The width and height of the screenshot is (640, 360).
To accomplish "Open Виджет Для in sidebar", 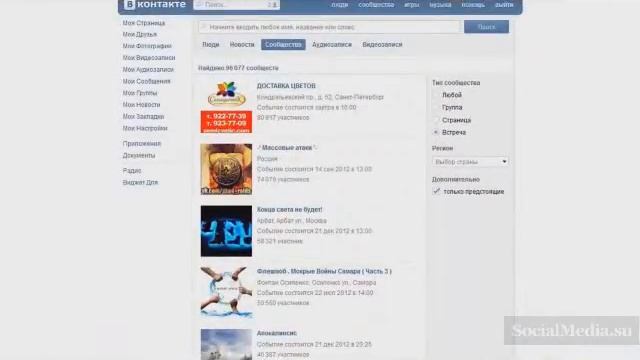I will (x=140, y=182).
